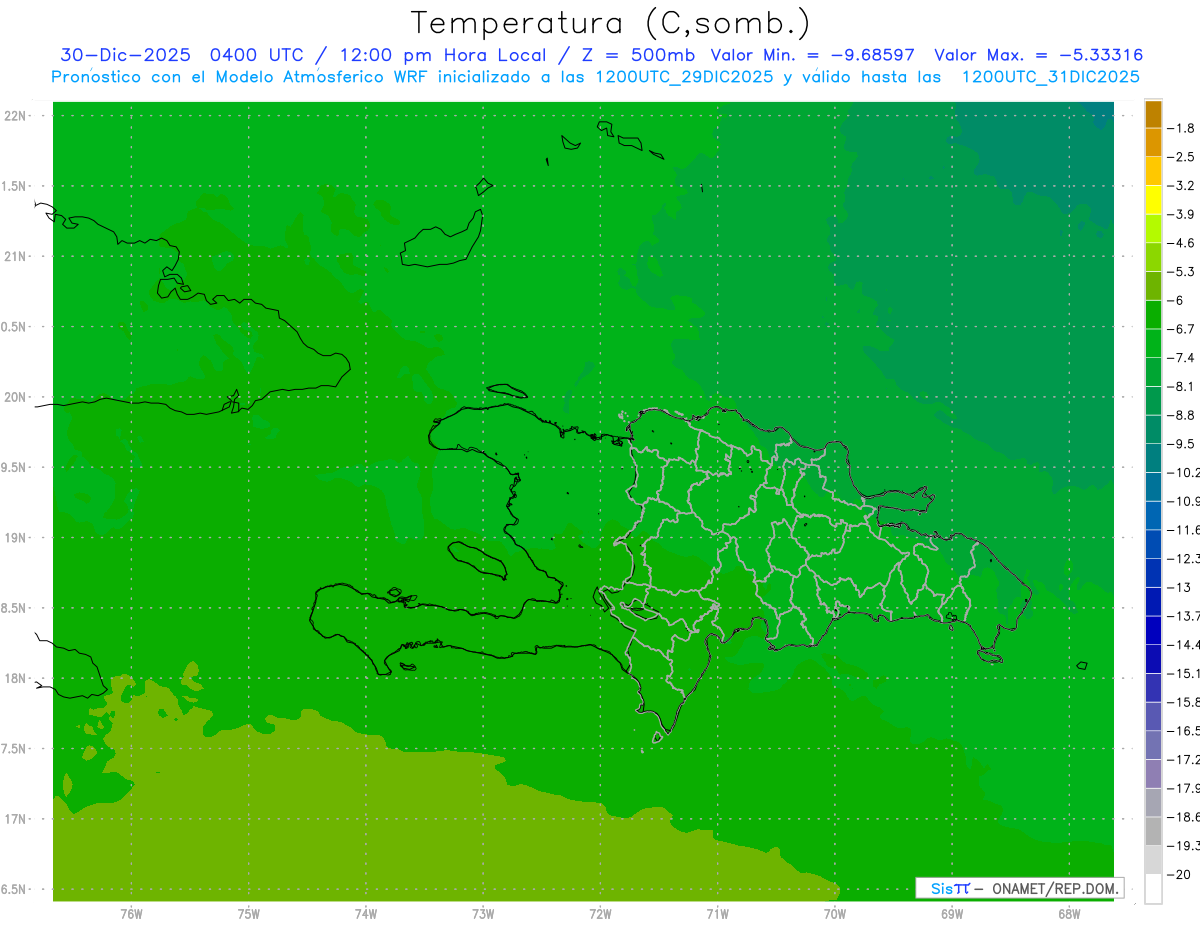This screenshot has width=1200, height=927.
Task: Click 'Valor Min. = -9.68597' text
Action: 812,55
